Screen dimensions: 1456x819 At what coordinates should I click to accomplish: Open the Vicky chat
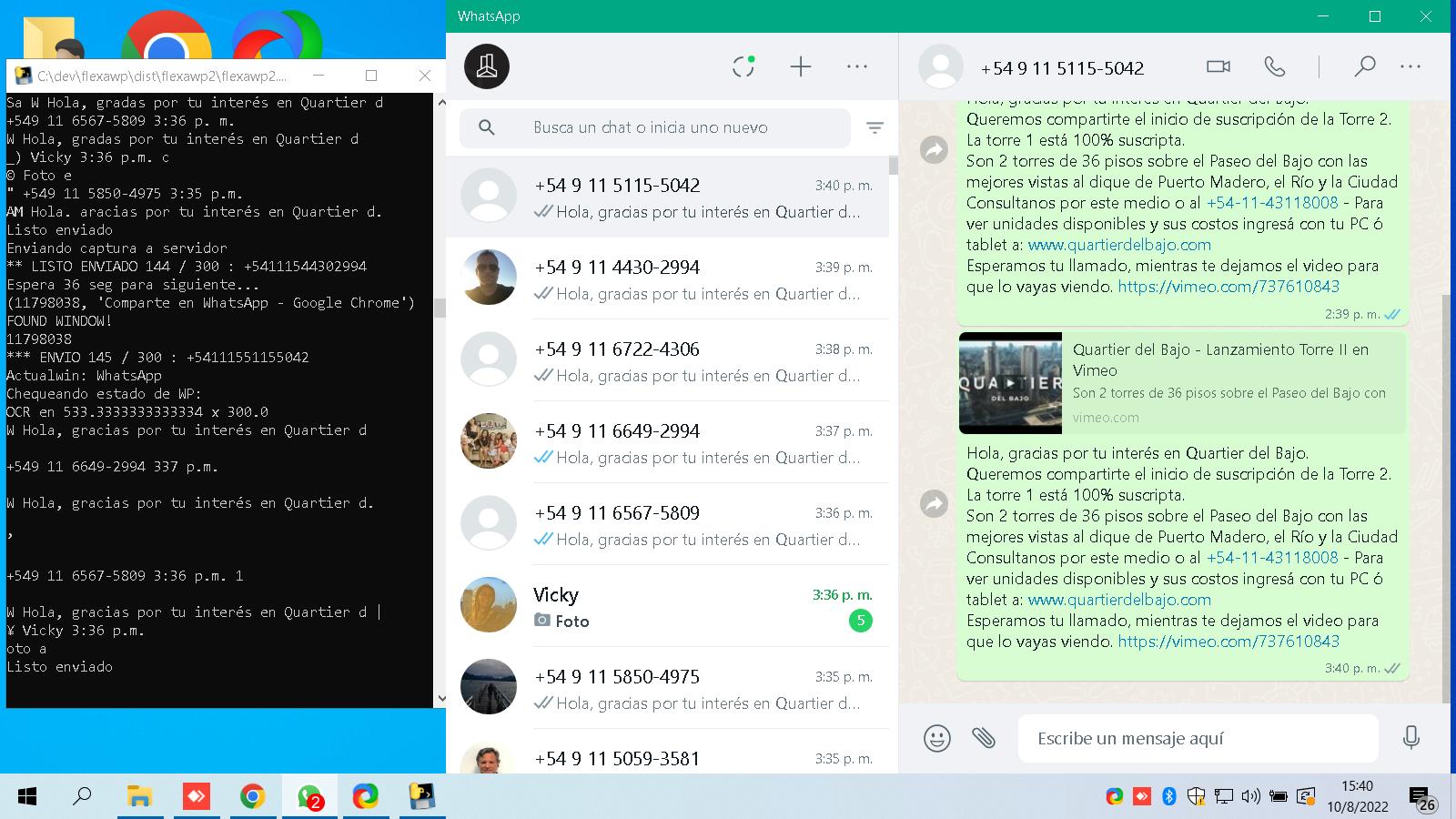pos(667,606)
